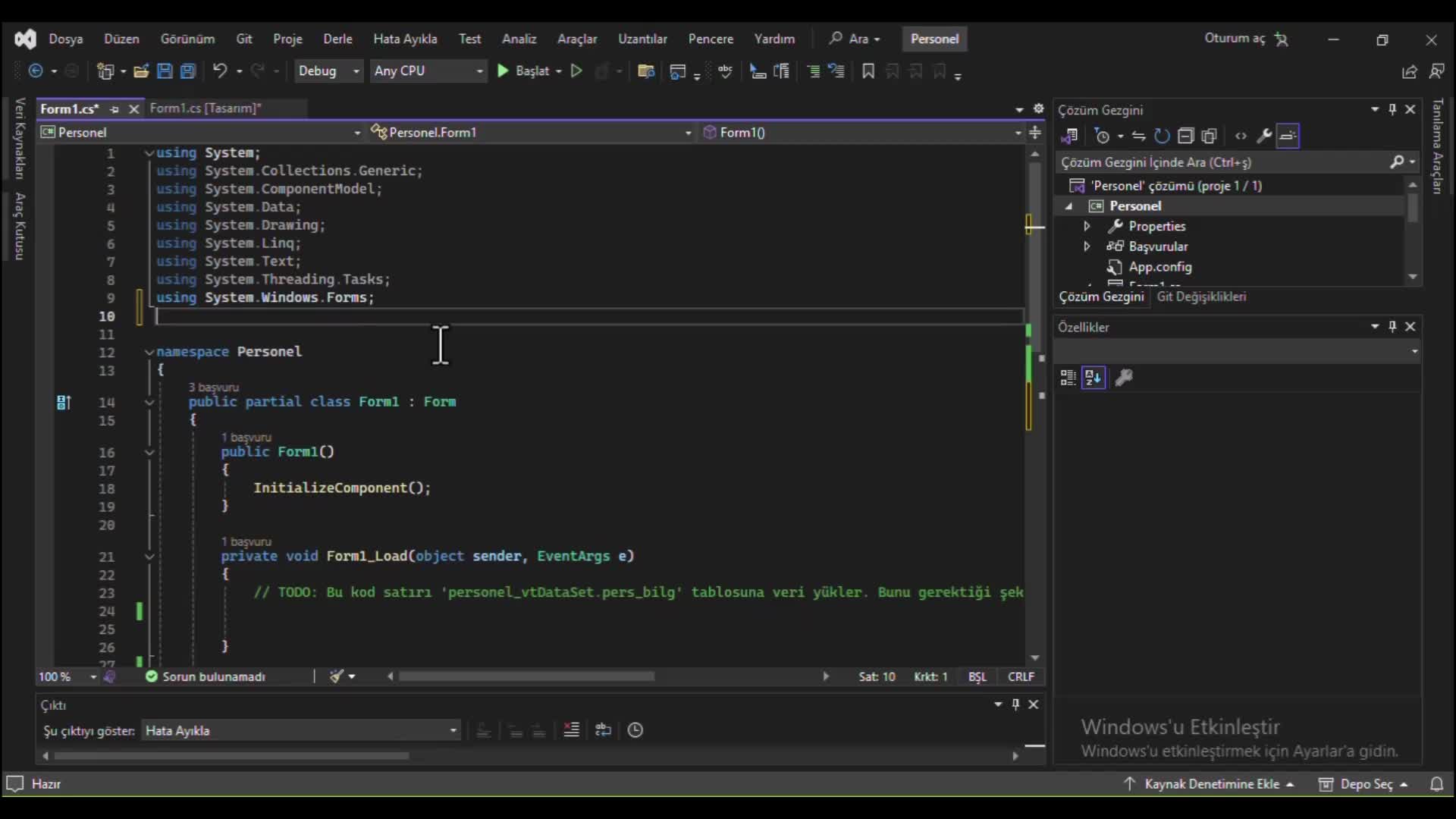This screenshot has width=1456, height=819.
Task: Click the abc spell check icon
Action: (726, 71)
